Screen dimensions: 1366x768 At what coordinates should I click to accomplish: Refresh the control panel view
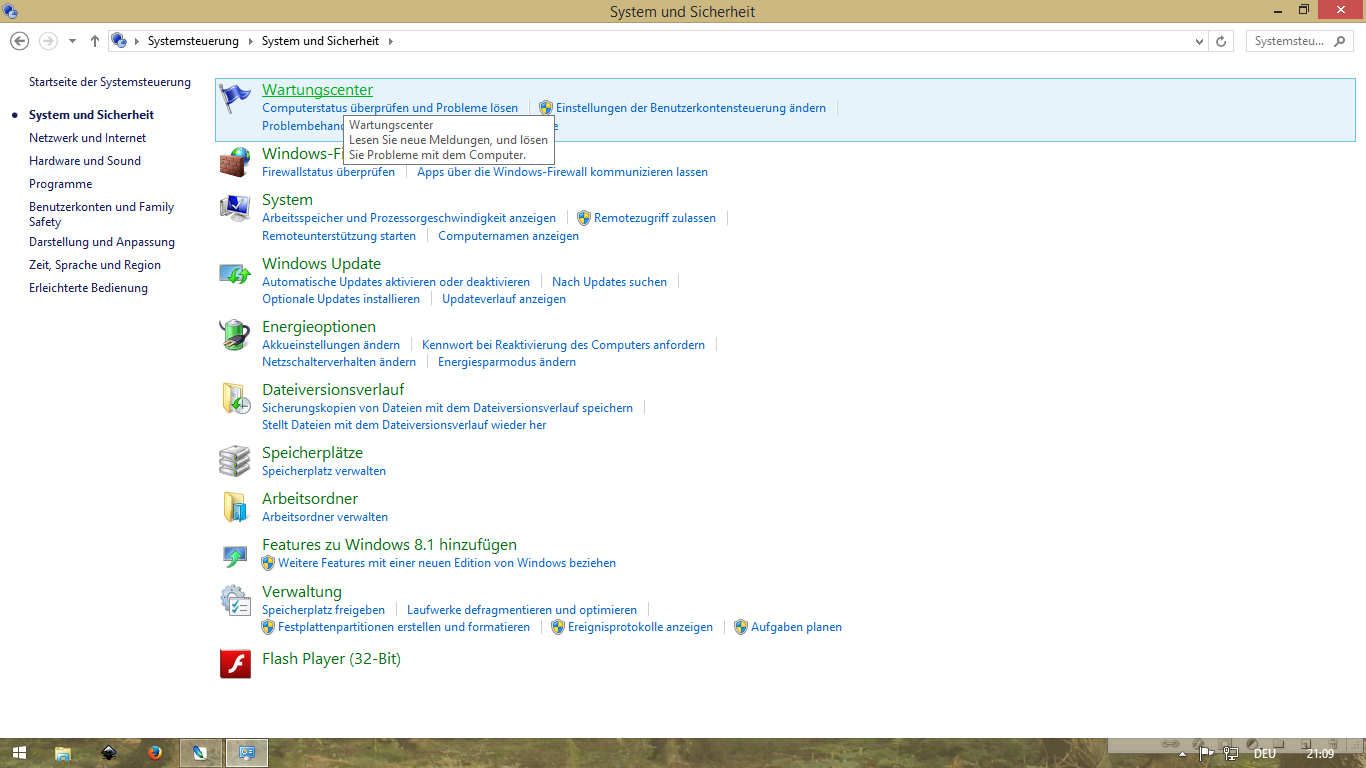click(1221, 41)
